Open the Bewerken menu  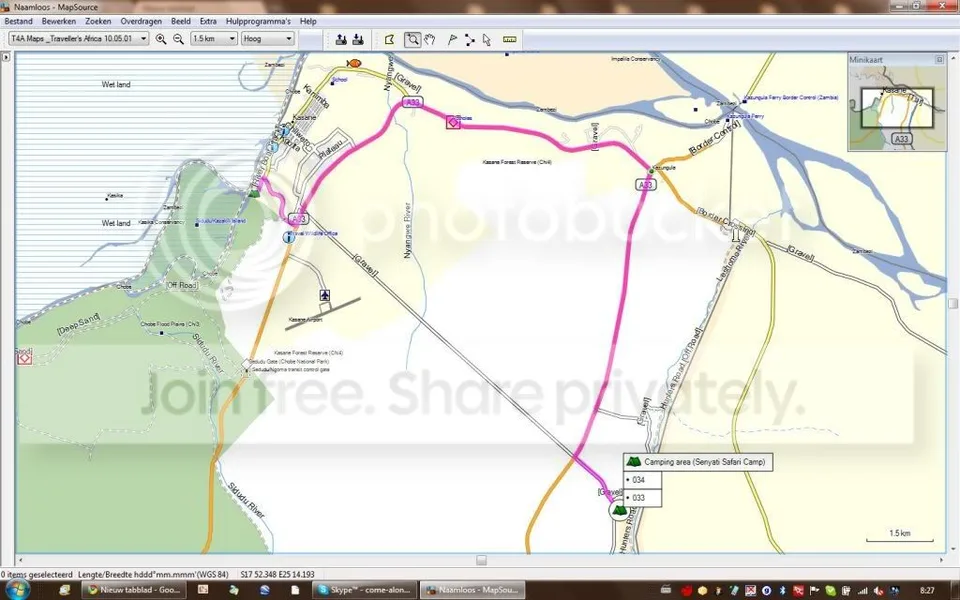click(x=59, y=21)
